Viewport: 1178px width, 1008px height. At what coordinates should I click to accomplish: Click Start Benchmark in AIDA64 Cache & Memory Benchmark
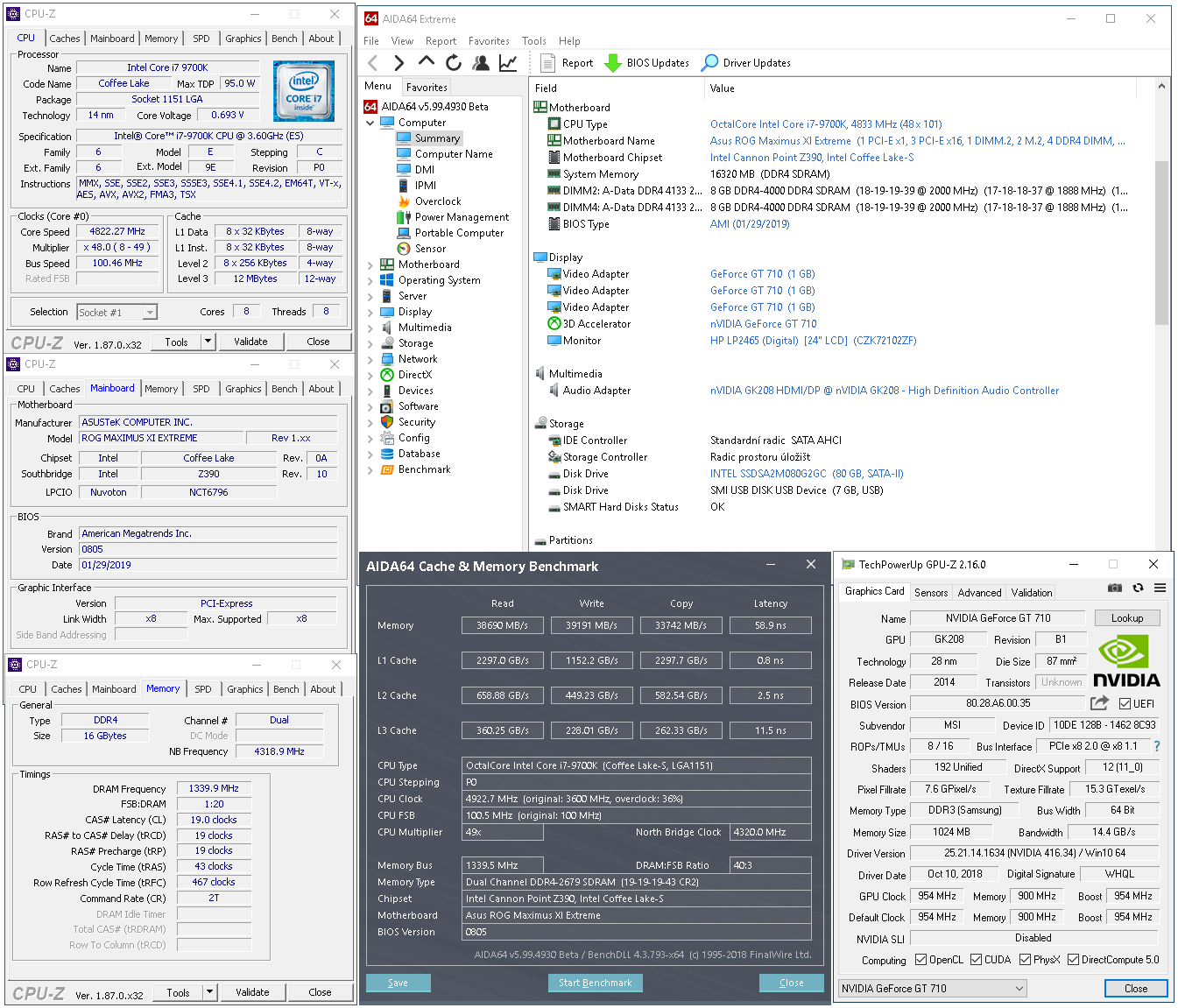click(596, 983)
